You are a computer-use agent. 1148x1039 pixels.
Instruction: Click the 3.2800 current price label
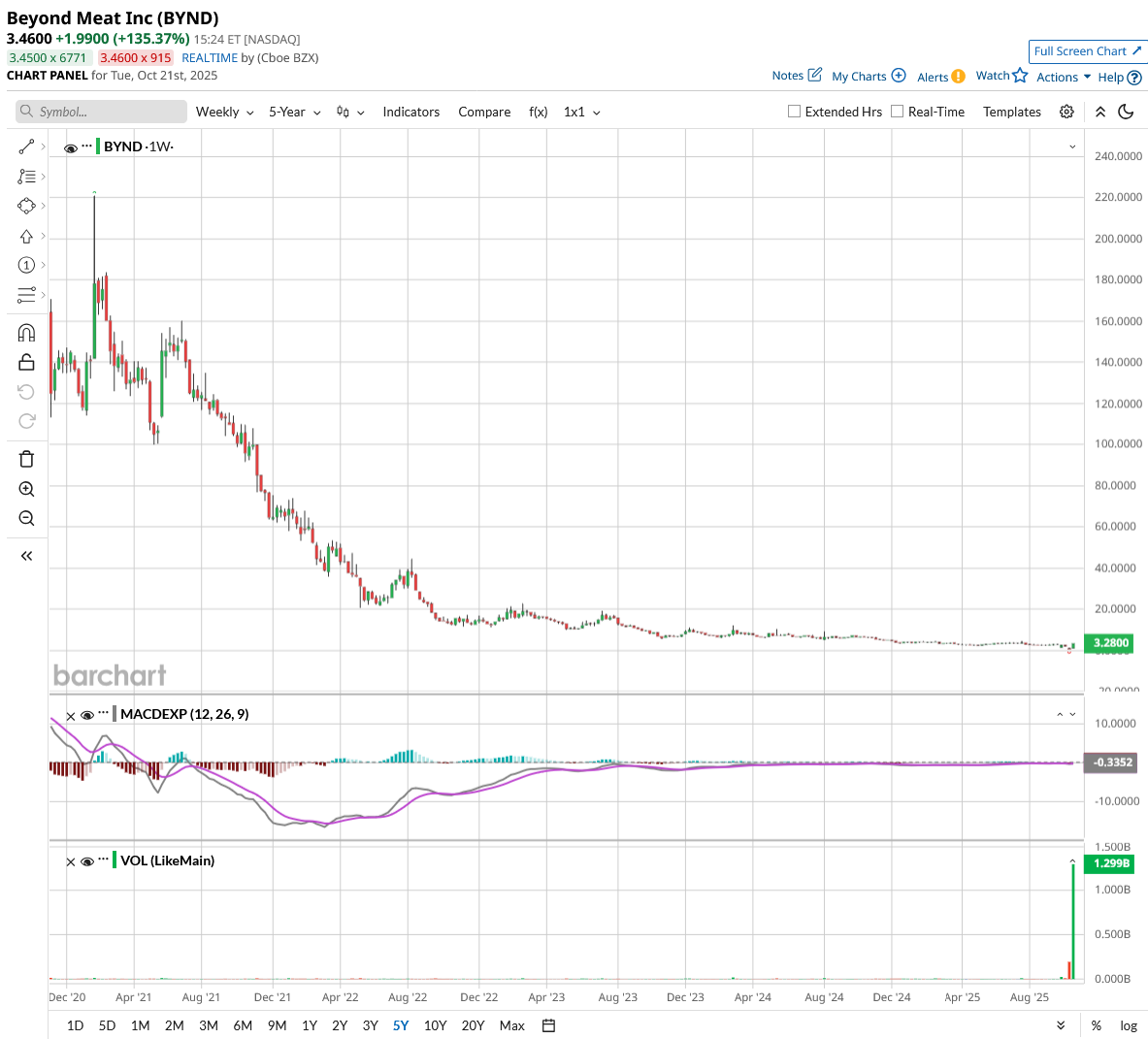1110,643
